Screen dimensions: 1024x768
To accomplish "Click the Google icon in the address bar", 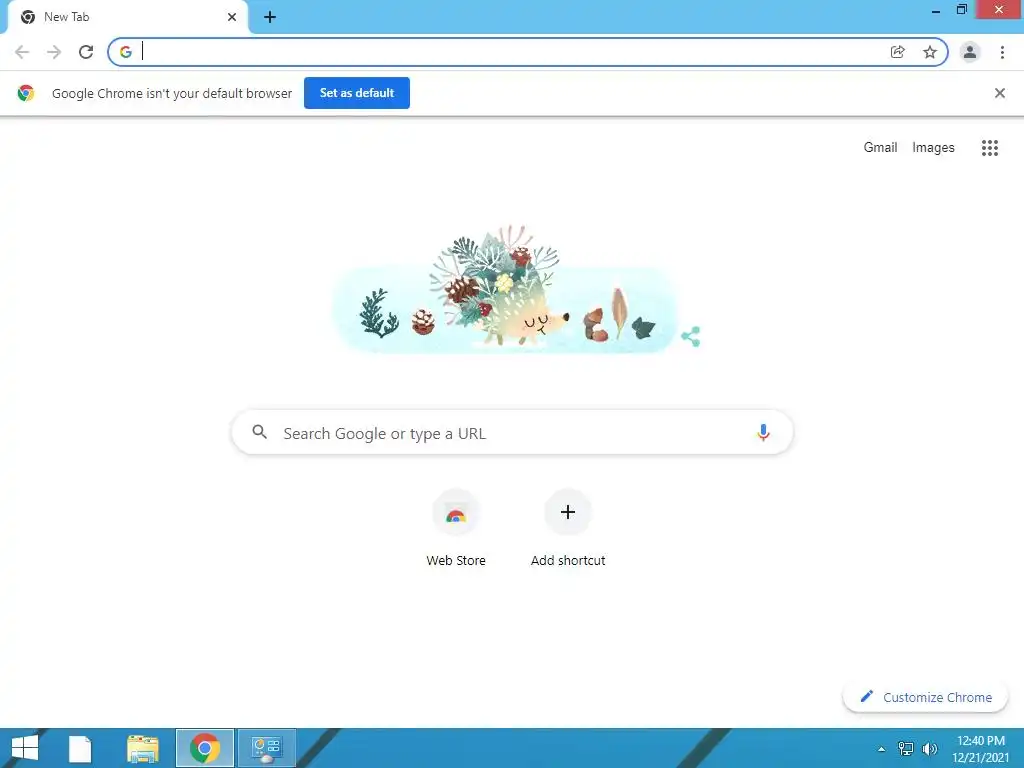I will pos(126,52).
